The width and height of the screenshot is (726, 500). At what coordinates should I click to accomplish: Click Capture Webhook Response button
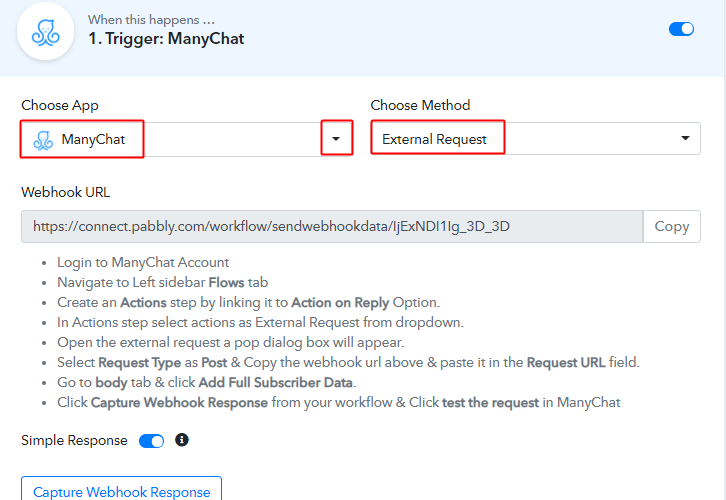(121, 489)
